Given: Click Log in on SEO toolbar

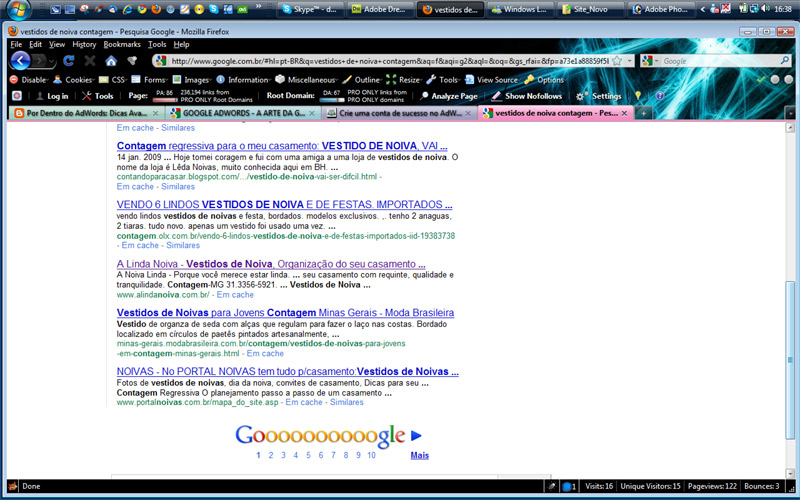Looking at the screenshot, I should [52, 95].
